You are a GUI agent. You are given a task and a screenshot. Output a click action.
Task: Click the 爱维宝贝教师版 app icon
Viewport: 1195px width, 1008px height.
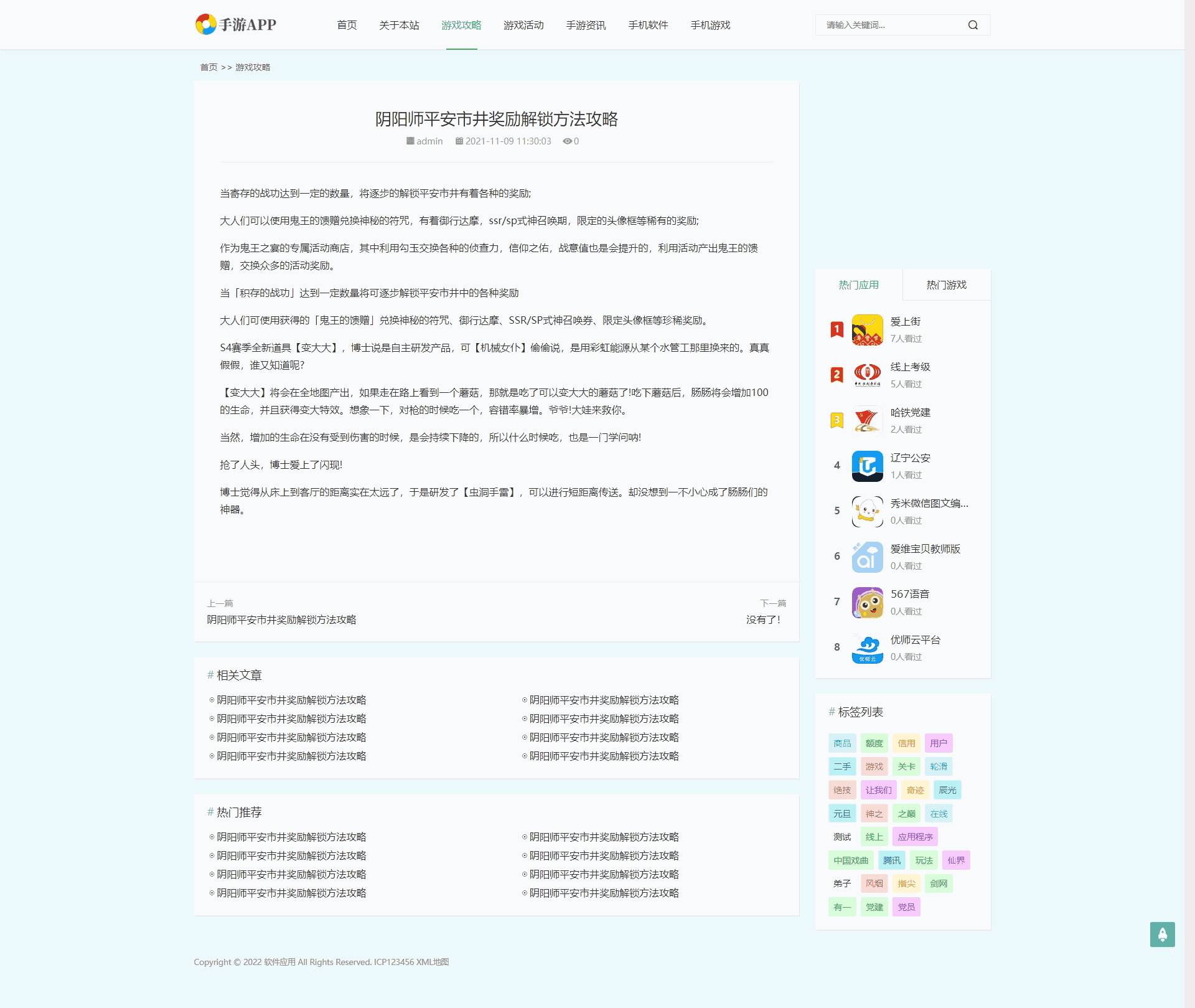click(x=866, y=557)
